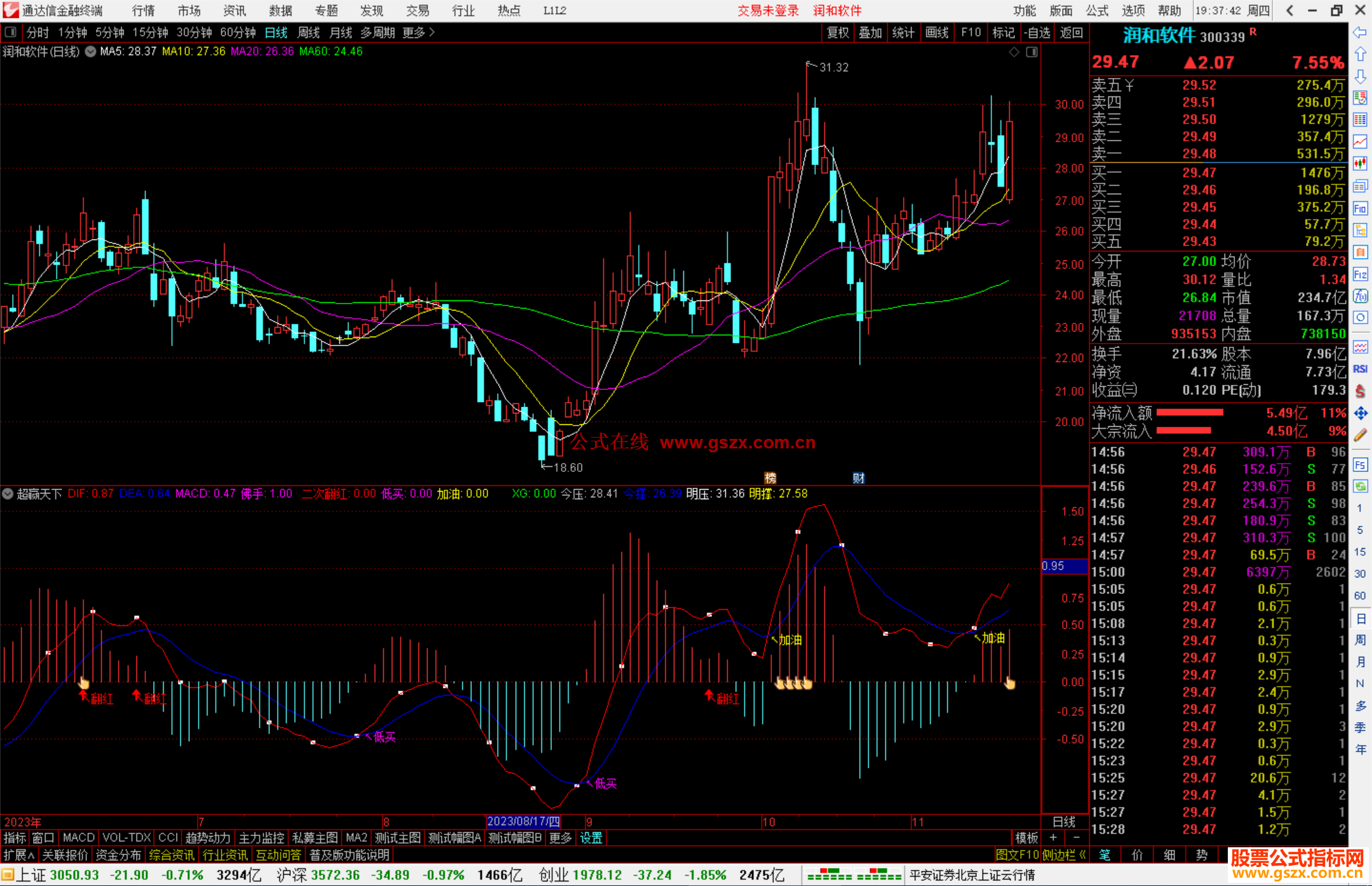Image resolution: width=1372 pixels, height=886 pixels.
Task: Click the RSI indicator icon in right sidebar
Action: [x=1360, y=369]
